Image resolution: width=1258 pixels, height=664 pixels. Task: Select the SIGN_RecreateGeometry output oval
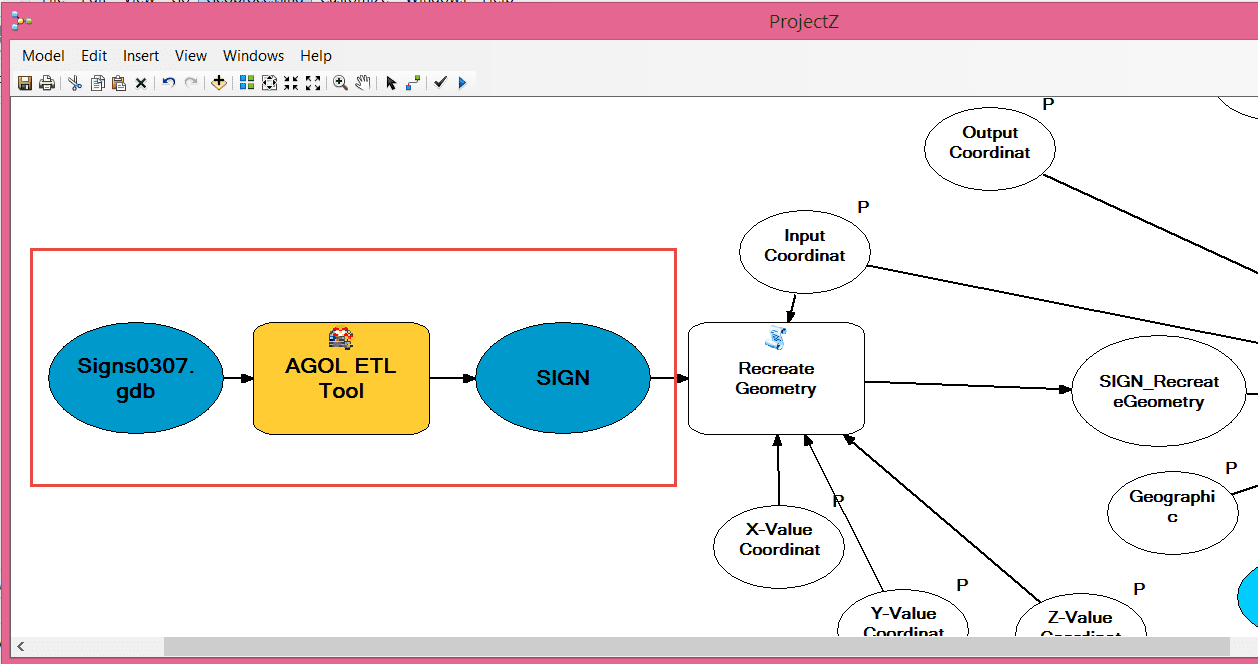pos(1159,392)
